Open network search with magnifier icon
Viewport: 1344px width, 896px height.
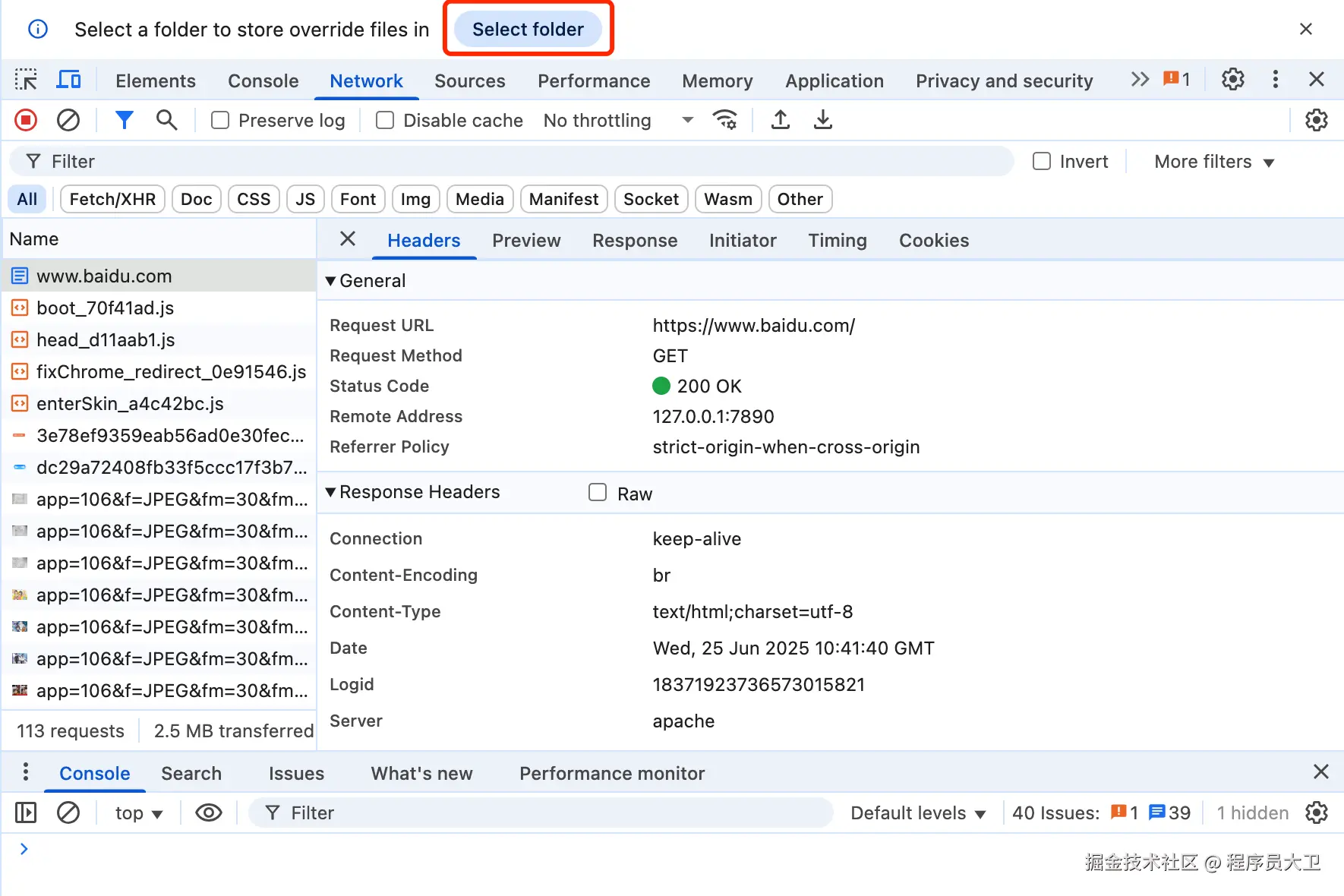click(x=166, y=120)
